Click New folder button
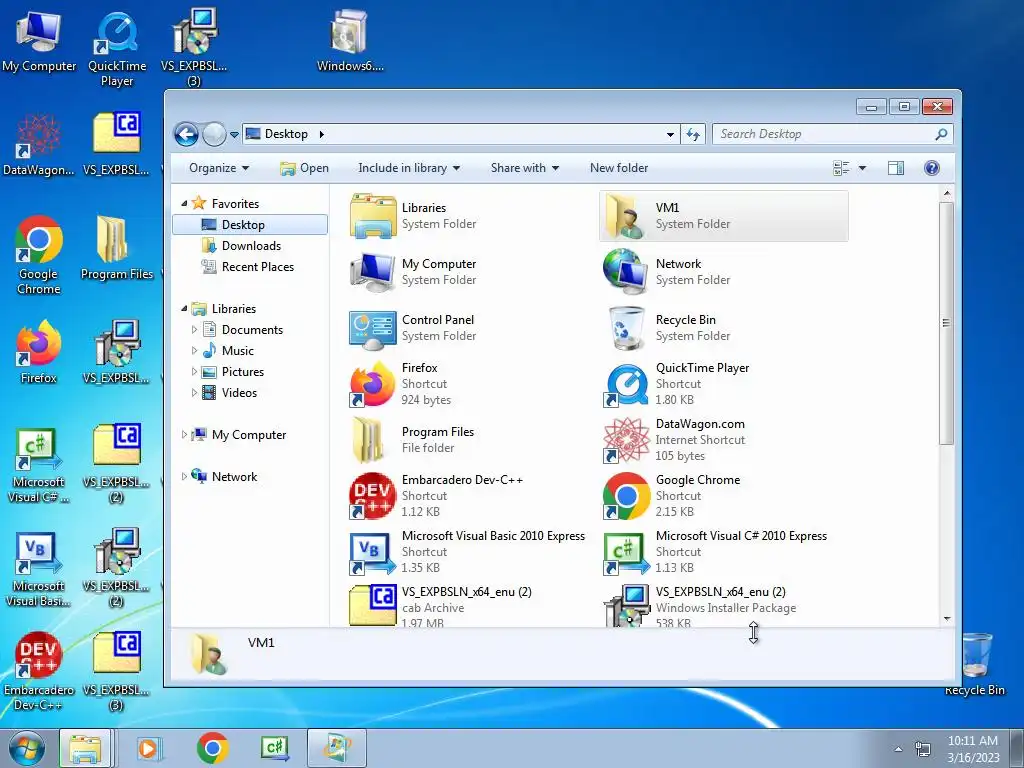 pyautogui.click(x=618, y=168)
